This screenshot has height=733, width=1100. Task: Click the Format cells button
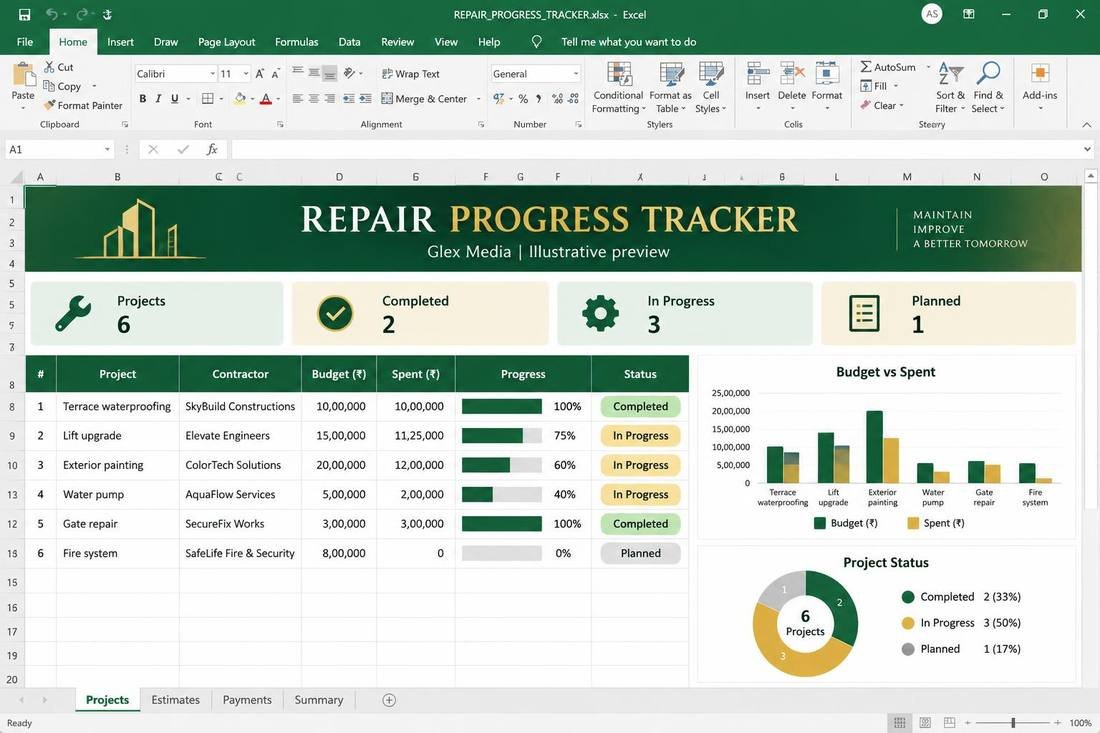click(826, 86)
